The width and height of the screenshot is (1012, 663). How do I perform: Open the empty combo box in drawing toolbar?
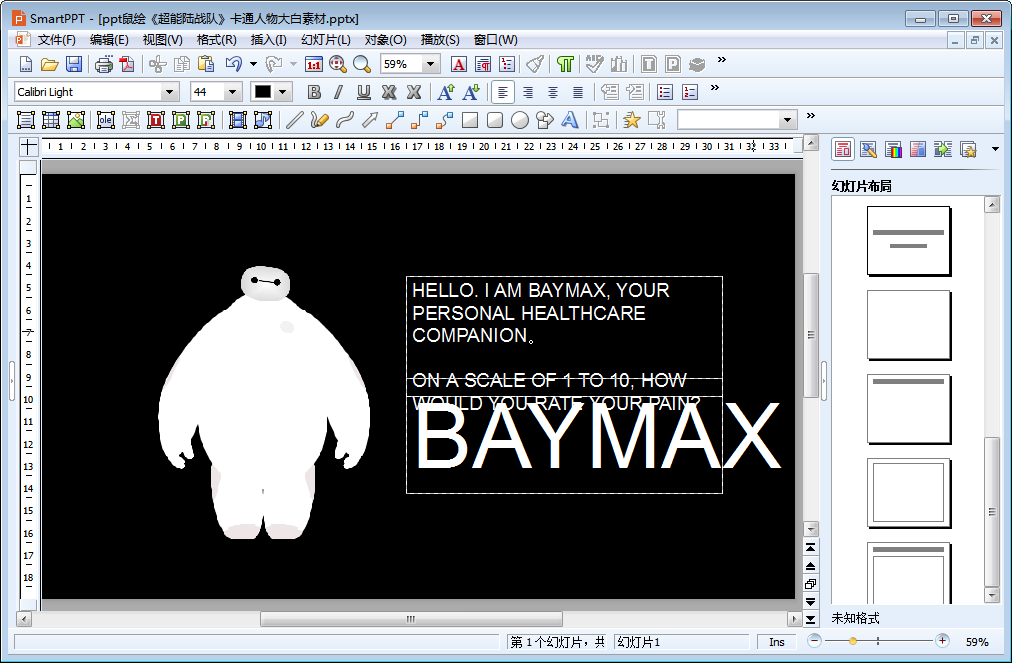(x=736, y=119)
